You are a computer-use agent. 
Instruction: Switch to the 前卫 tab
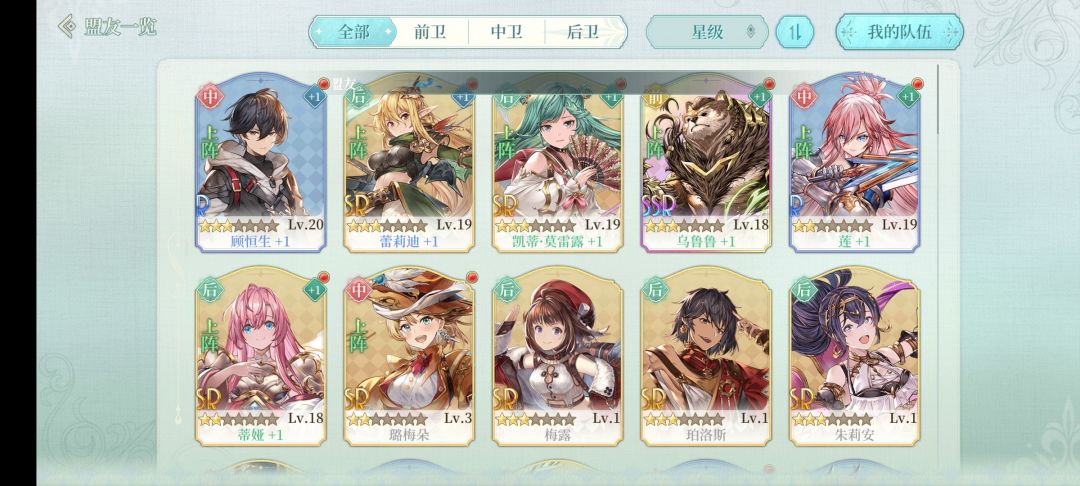pyautogui.click(x=430, y=32)
